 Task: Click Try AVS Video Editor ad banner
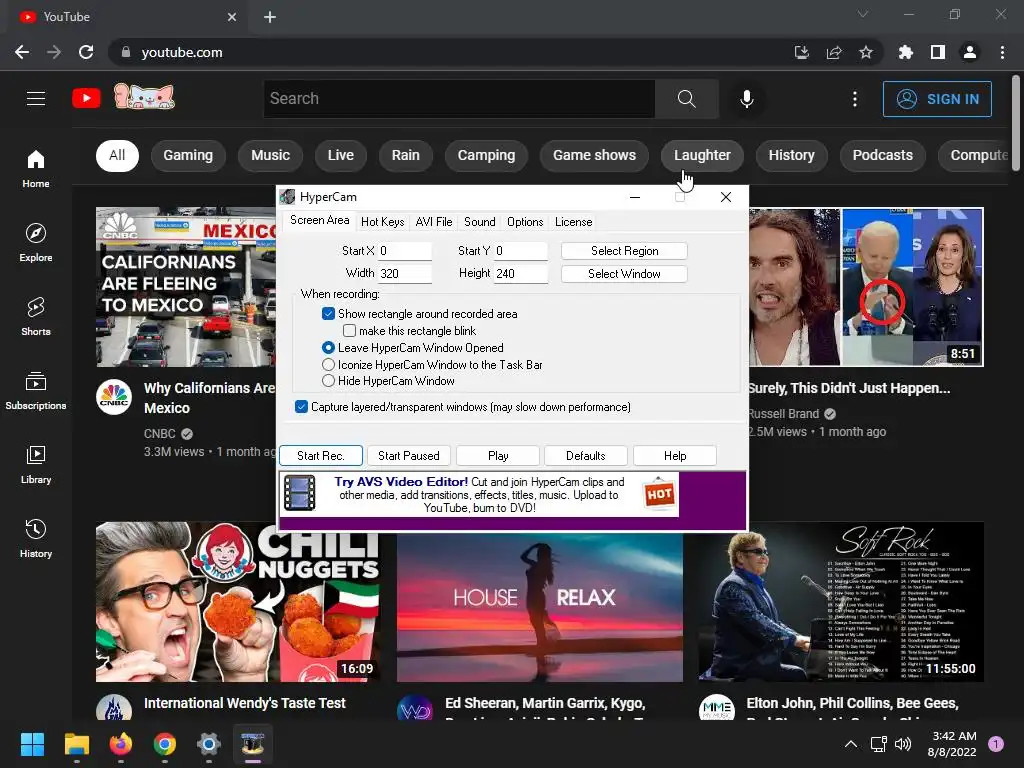click(479, 494)
